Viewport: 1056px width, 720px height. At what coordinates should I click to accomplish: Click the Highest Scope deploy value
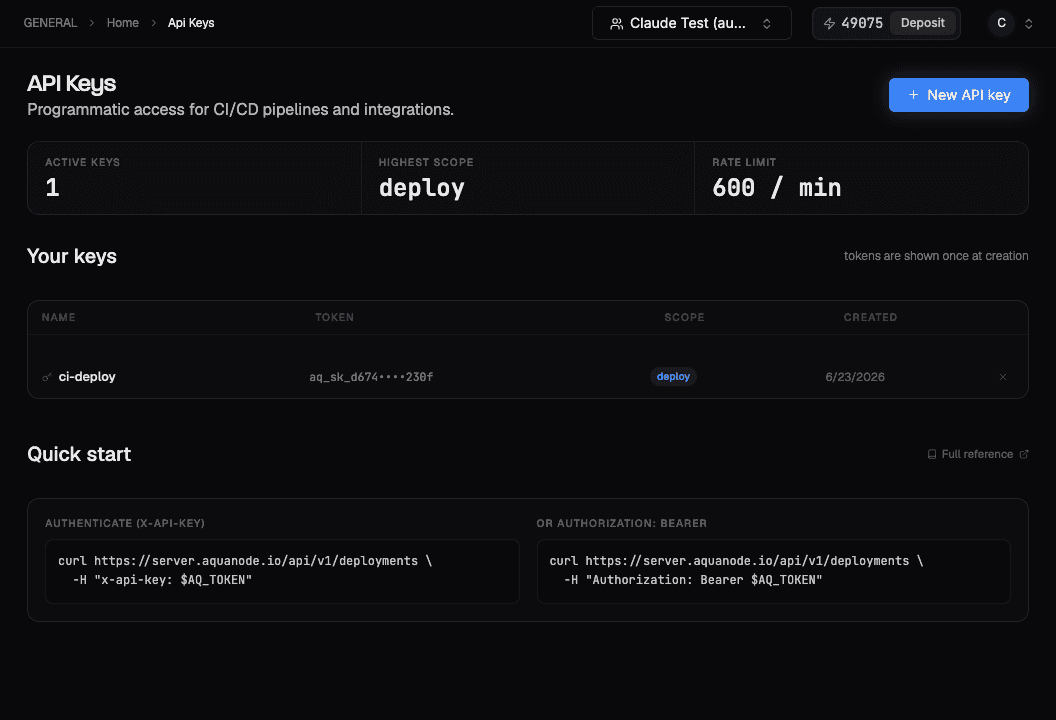click(422, 188)
